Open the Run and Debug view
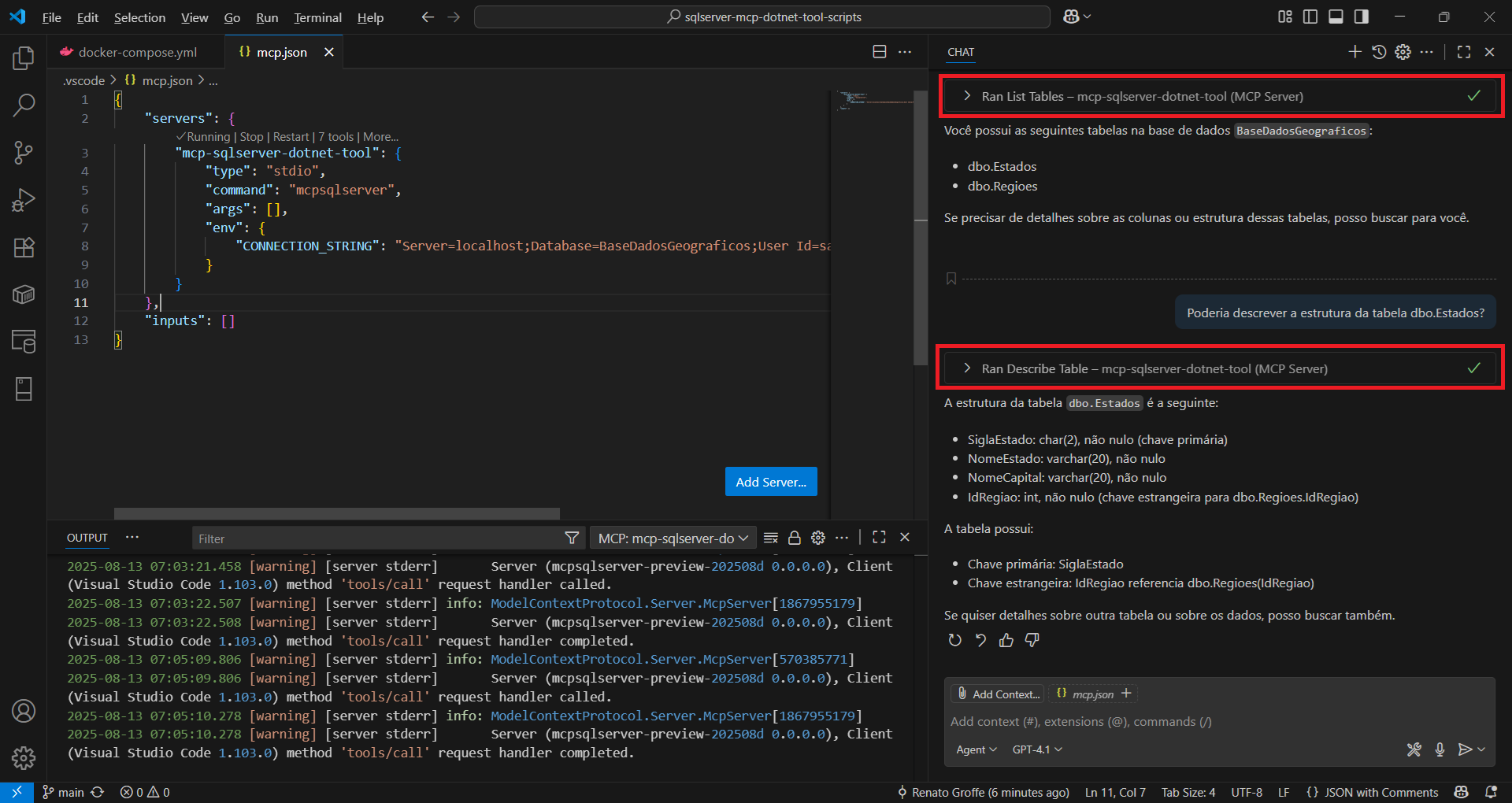This screenshot has width=1512, height=803. tap(24, 200)
